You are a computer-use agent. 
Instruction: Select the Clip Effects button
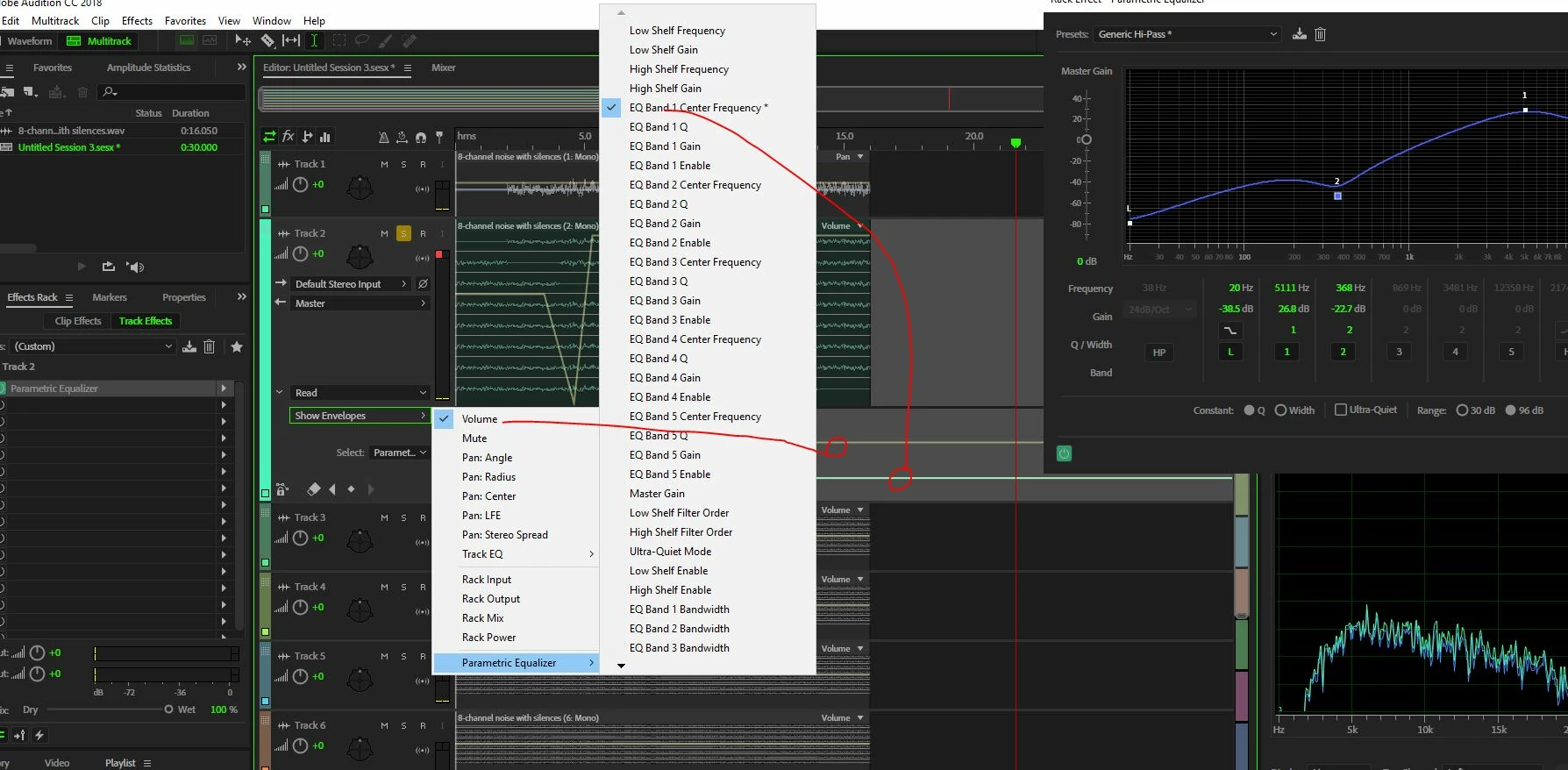coord(78,321)
